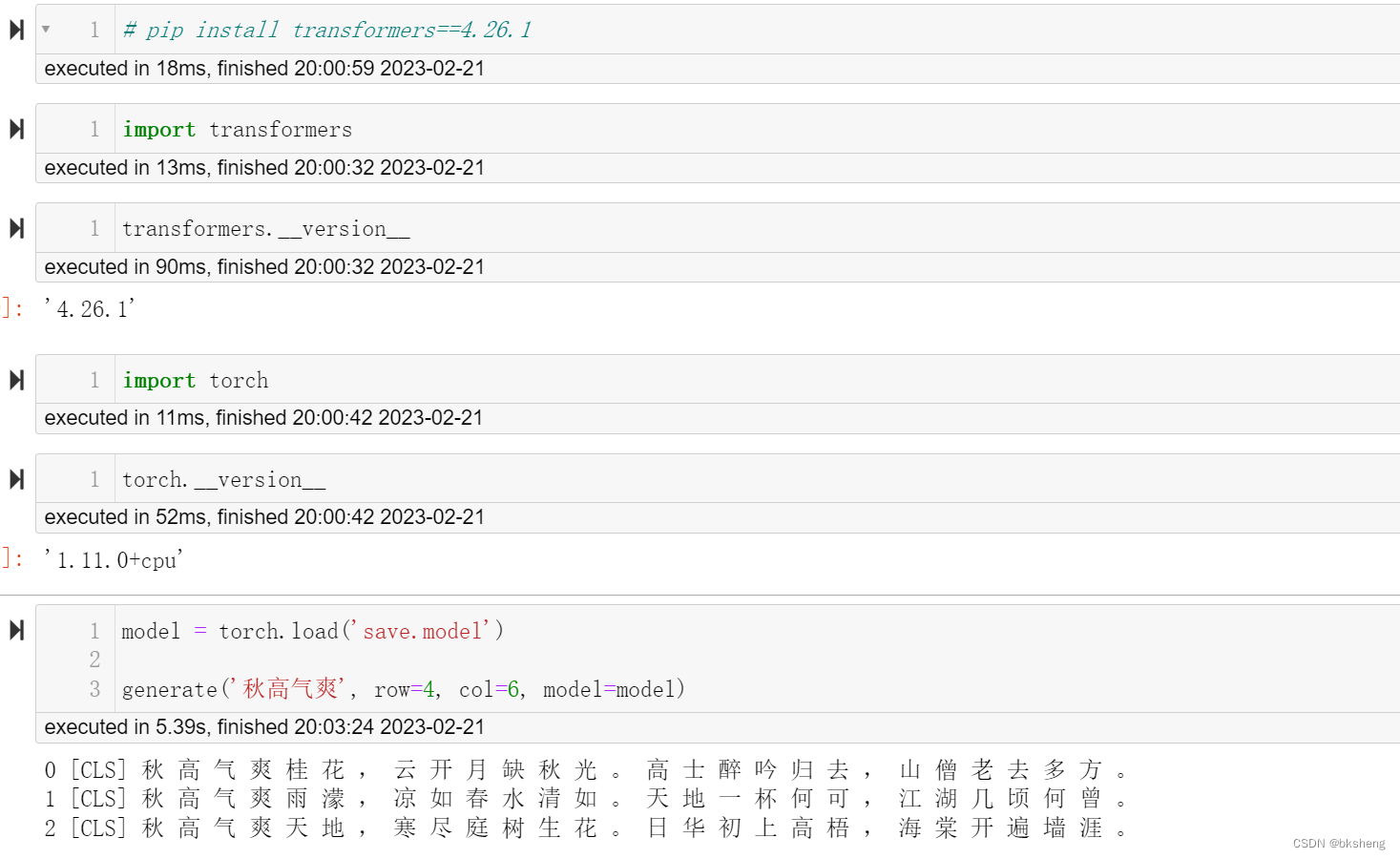Click inside the generate('秋高气爽') code line

(401, 688)
